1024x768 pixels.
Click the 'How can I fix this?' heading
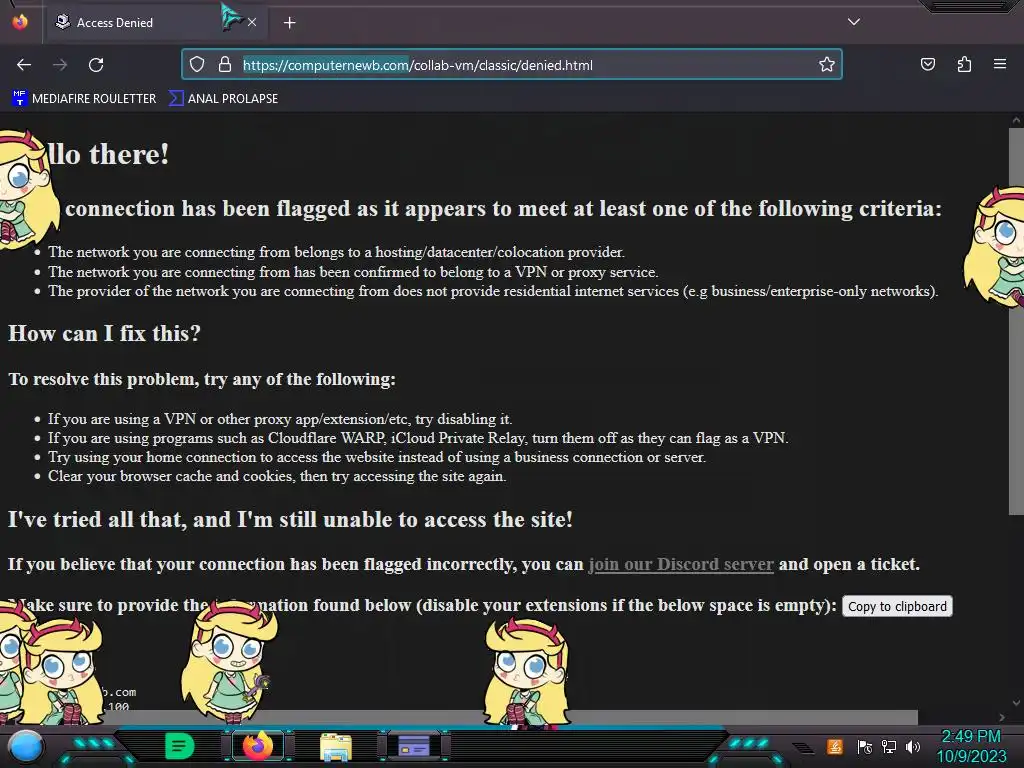pyautogui.click(x=104, y=334)
